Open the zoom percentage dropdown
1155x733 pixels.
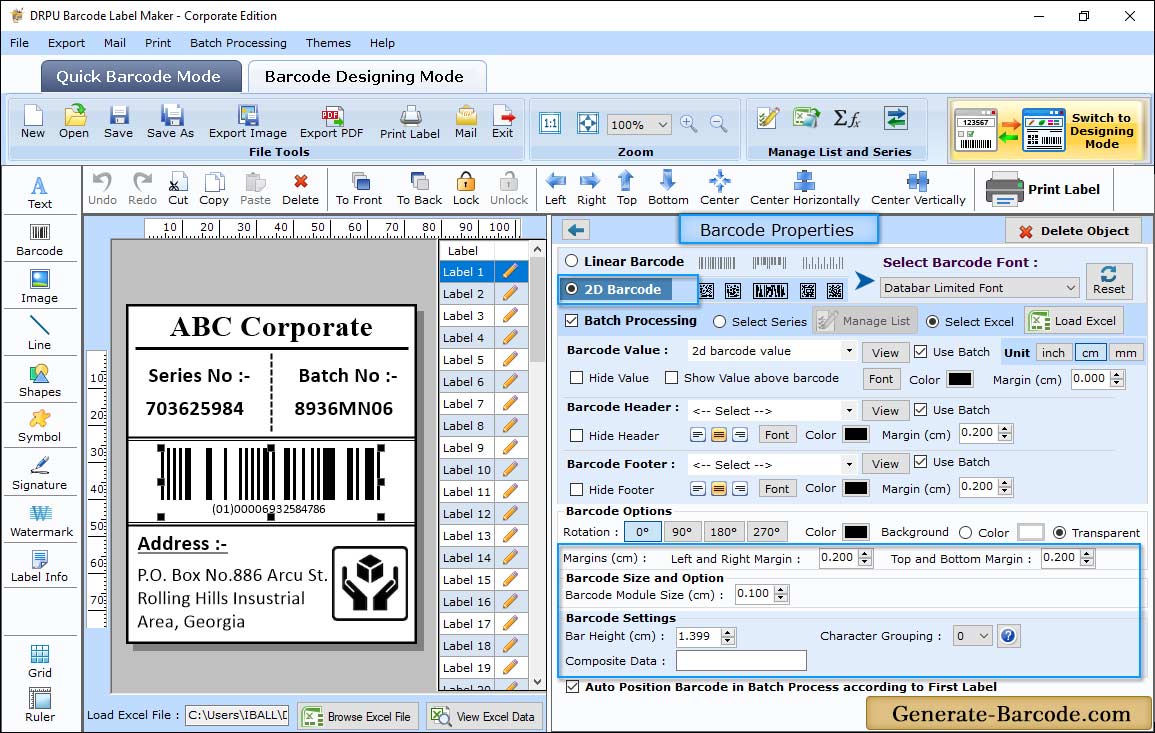click(x=662, y=124)
